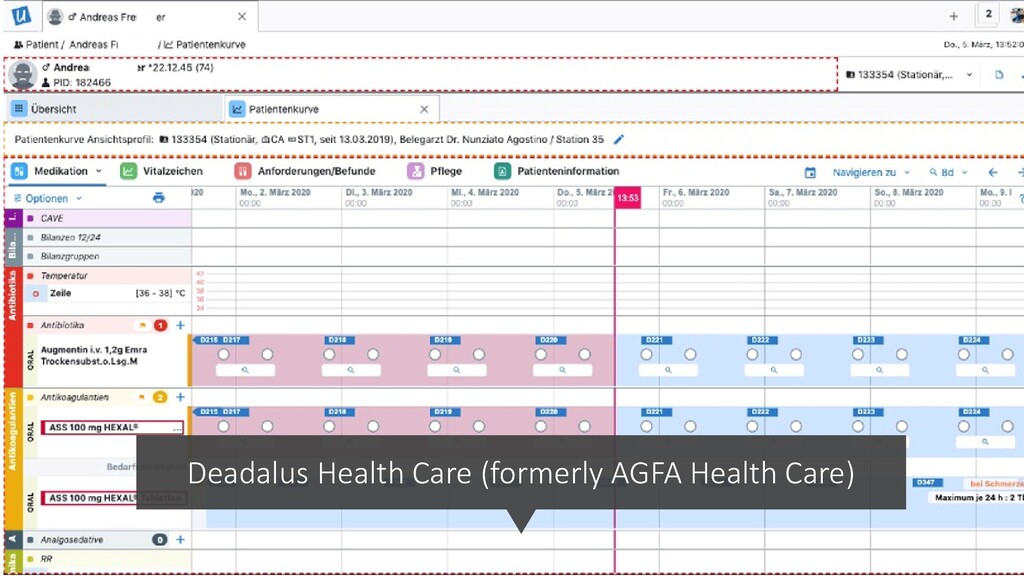
Task: Open Augmentin i.v. 1,2g medication entry
Action: pos(94,355)
